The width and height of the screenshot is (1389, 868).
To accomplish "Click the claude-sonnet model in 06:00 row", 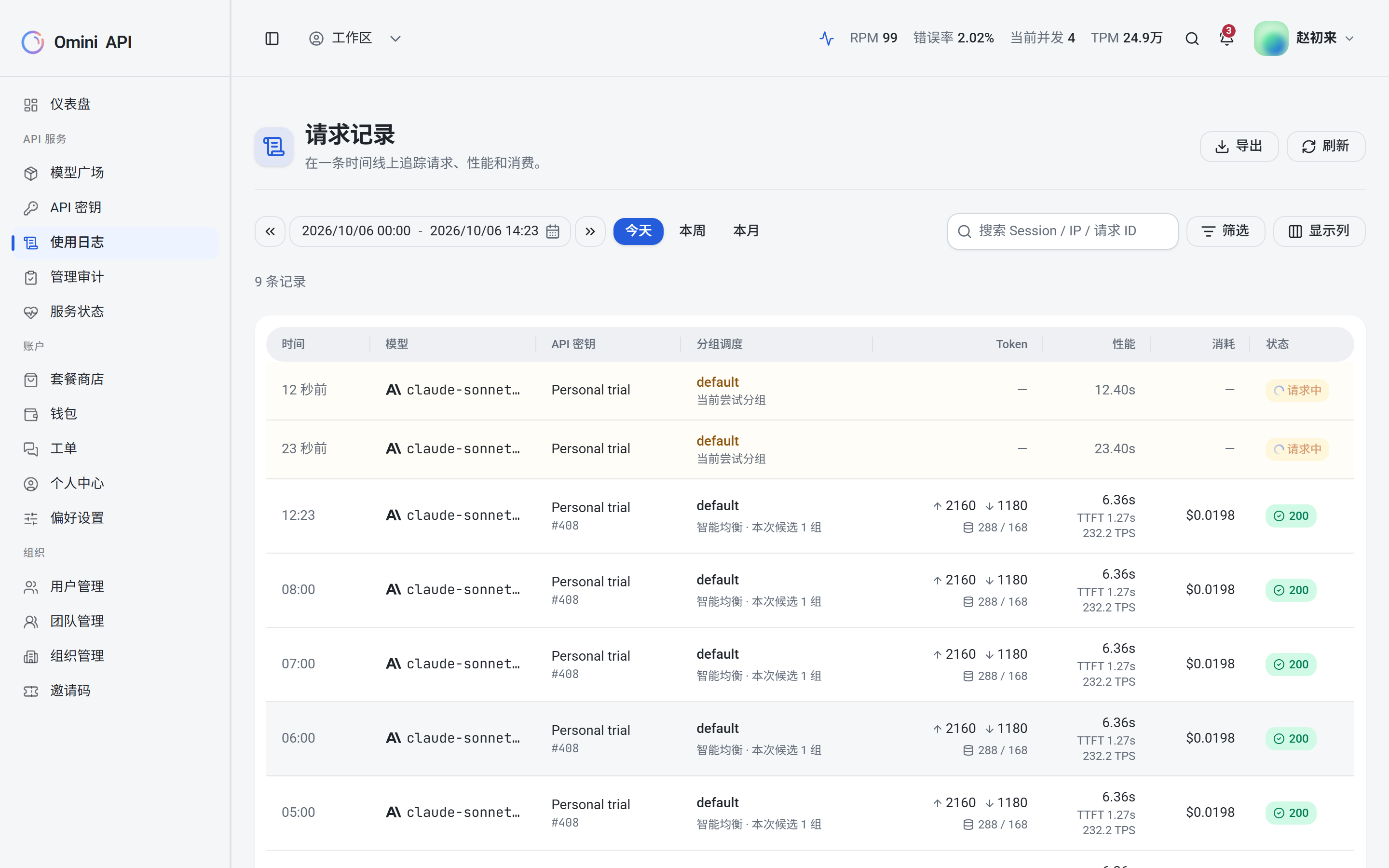I will (453, 738).
